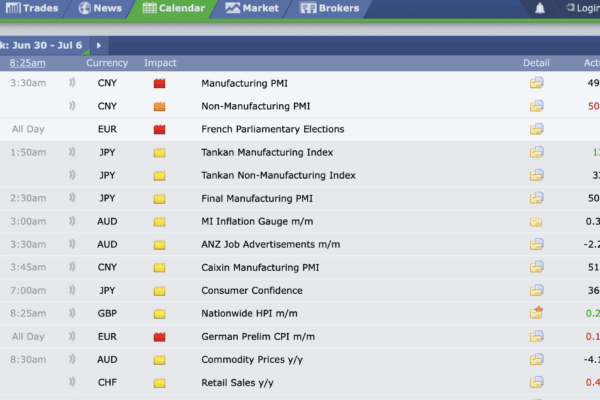Screen dimensions: 600x400
Task: Click the Login link
Action: point(584,8)
